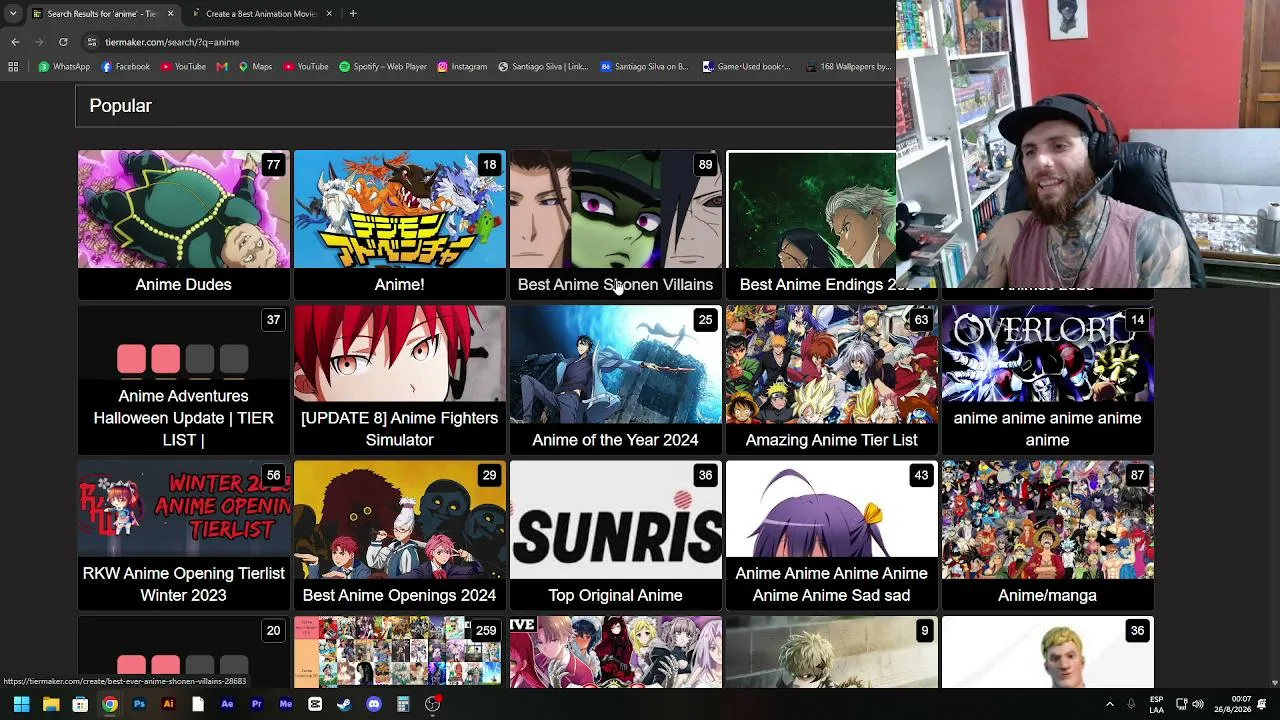Open the taskbar microphone indicator
The height and width of the screenshot is (720, 1280).
click(x=1131, y=704)
